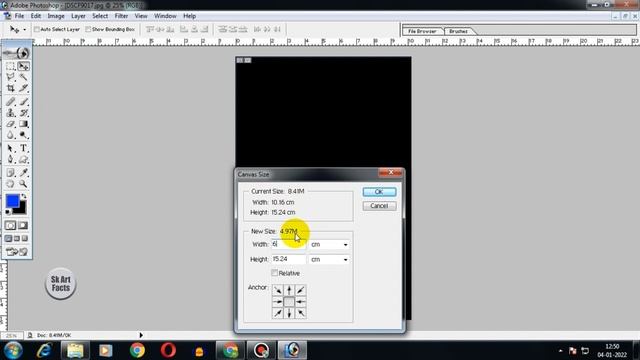This screenshot has width=640, height=360.
Task: Select the Eyedropper tool
Action: [23, 173]
